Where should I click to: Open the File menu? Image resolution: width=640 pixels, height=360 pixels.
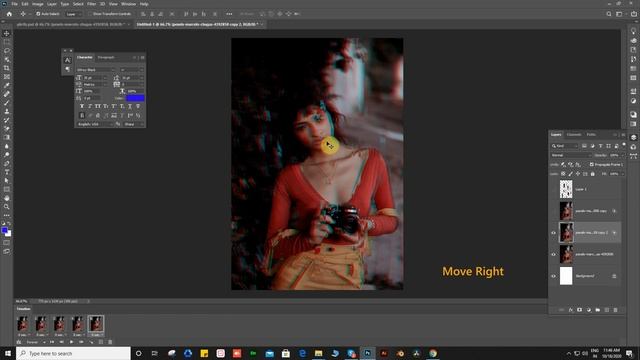[x=14, y=4]
